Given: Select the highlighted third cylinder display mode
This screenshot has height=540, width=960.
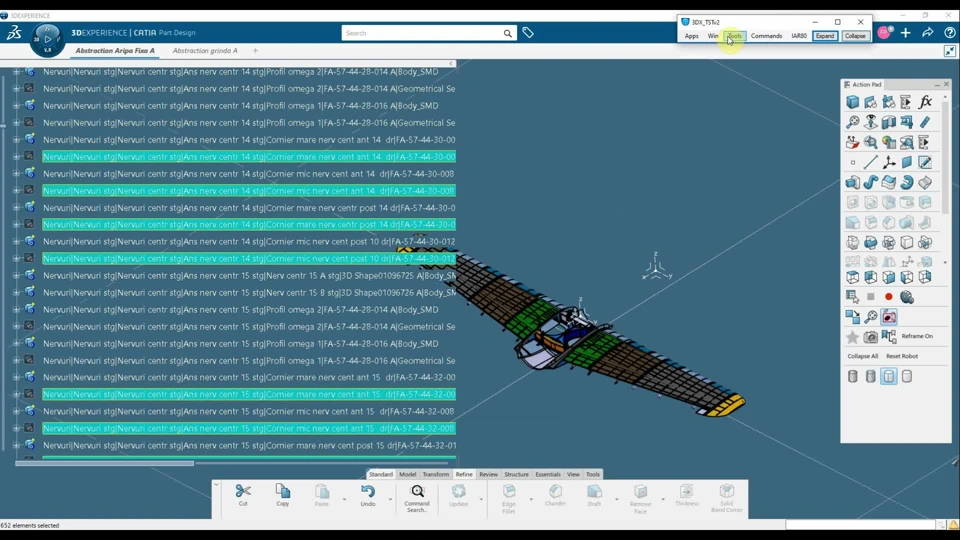Looking at the screenshot, I should (889, 376).
